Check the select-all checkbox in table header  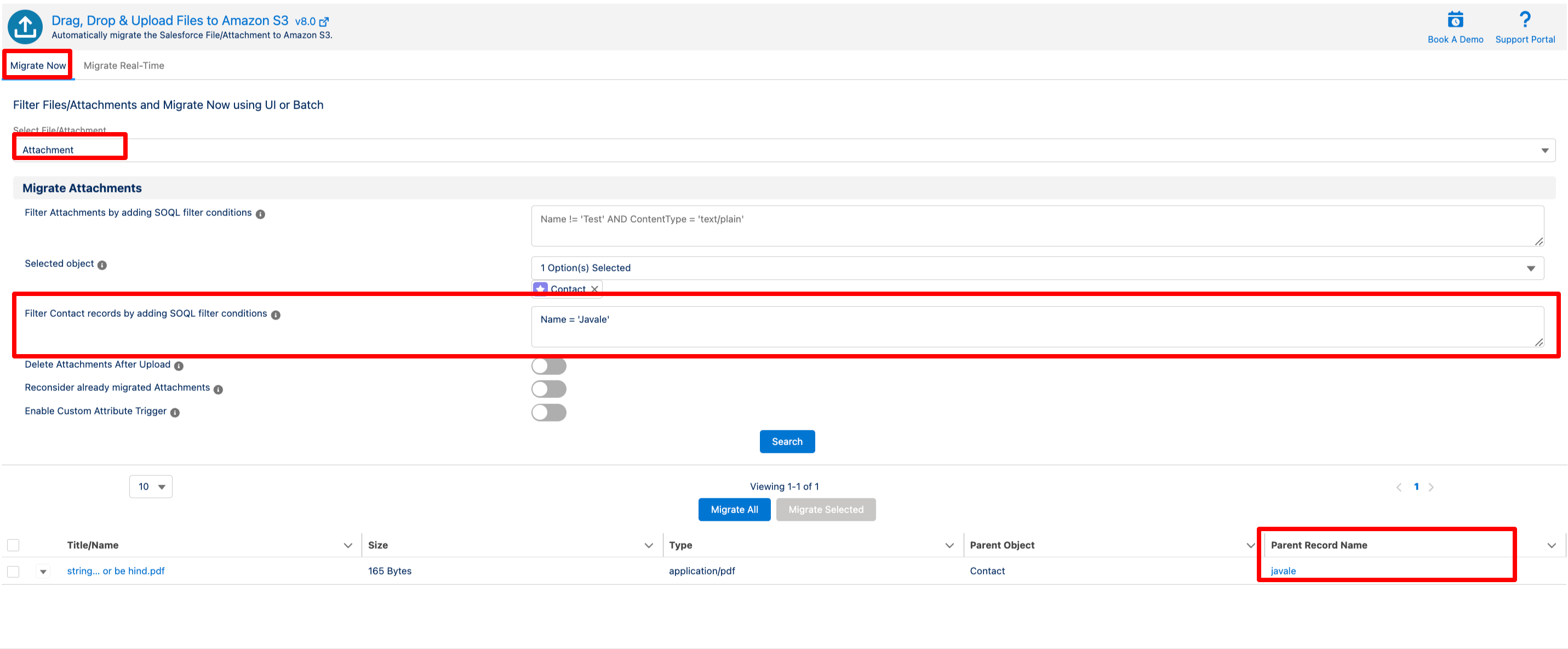point(13,545)
